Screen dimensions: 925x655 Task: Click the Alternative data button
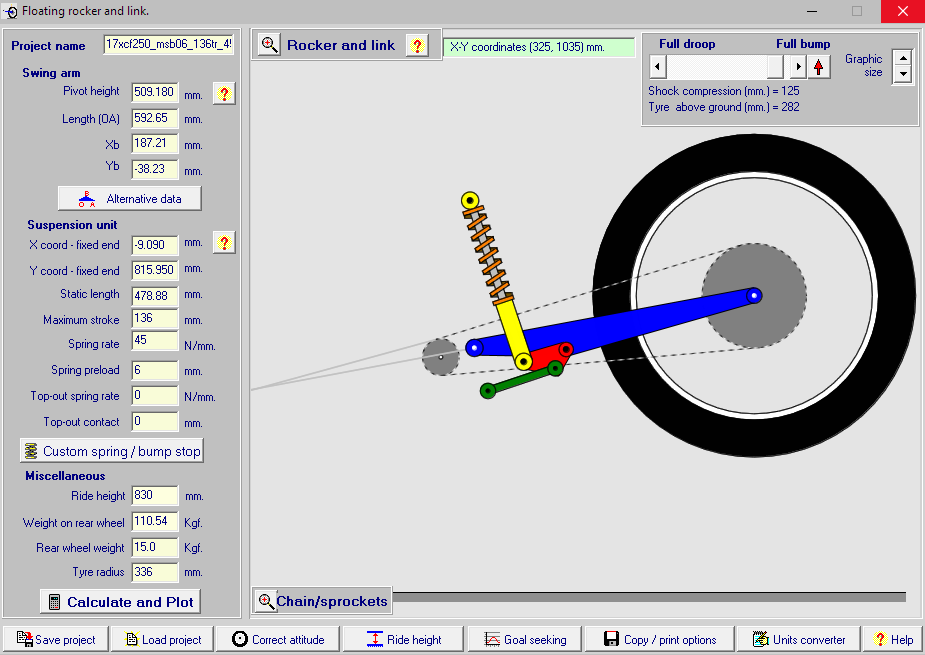pos(129,198)
